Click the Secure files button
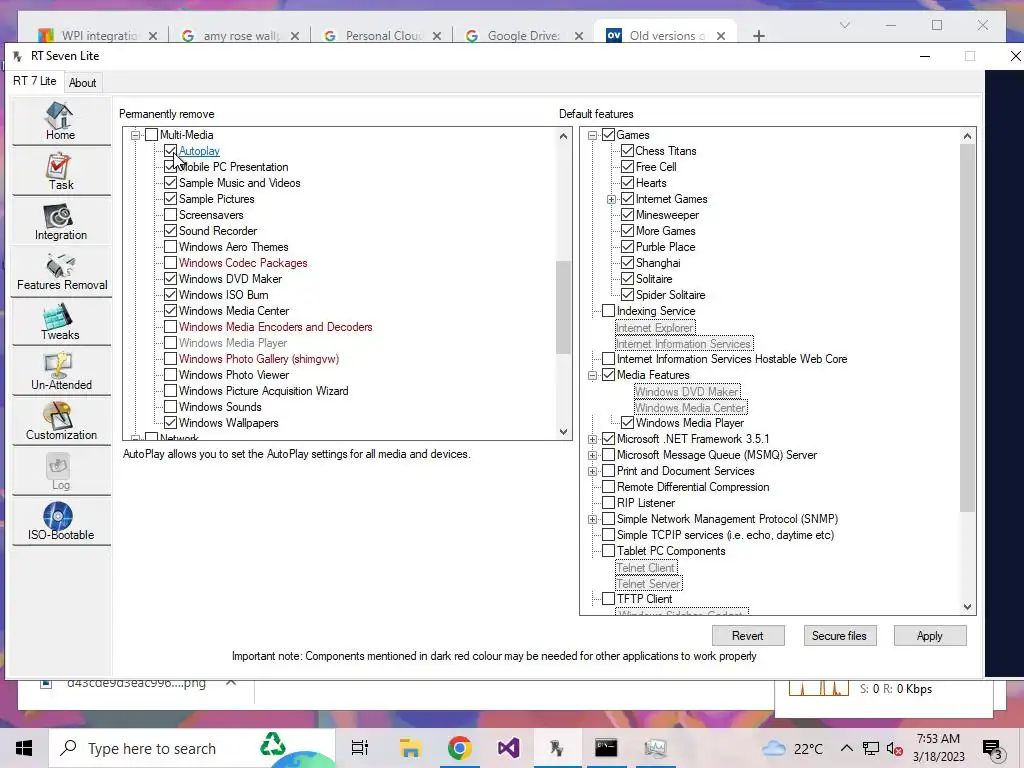1024x768 pixels. click(x=839, y=635)
